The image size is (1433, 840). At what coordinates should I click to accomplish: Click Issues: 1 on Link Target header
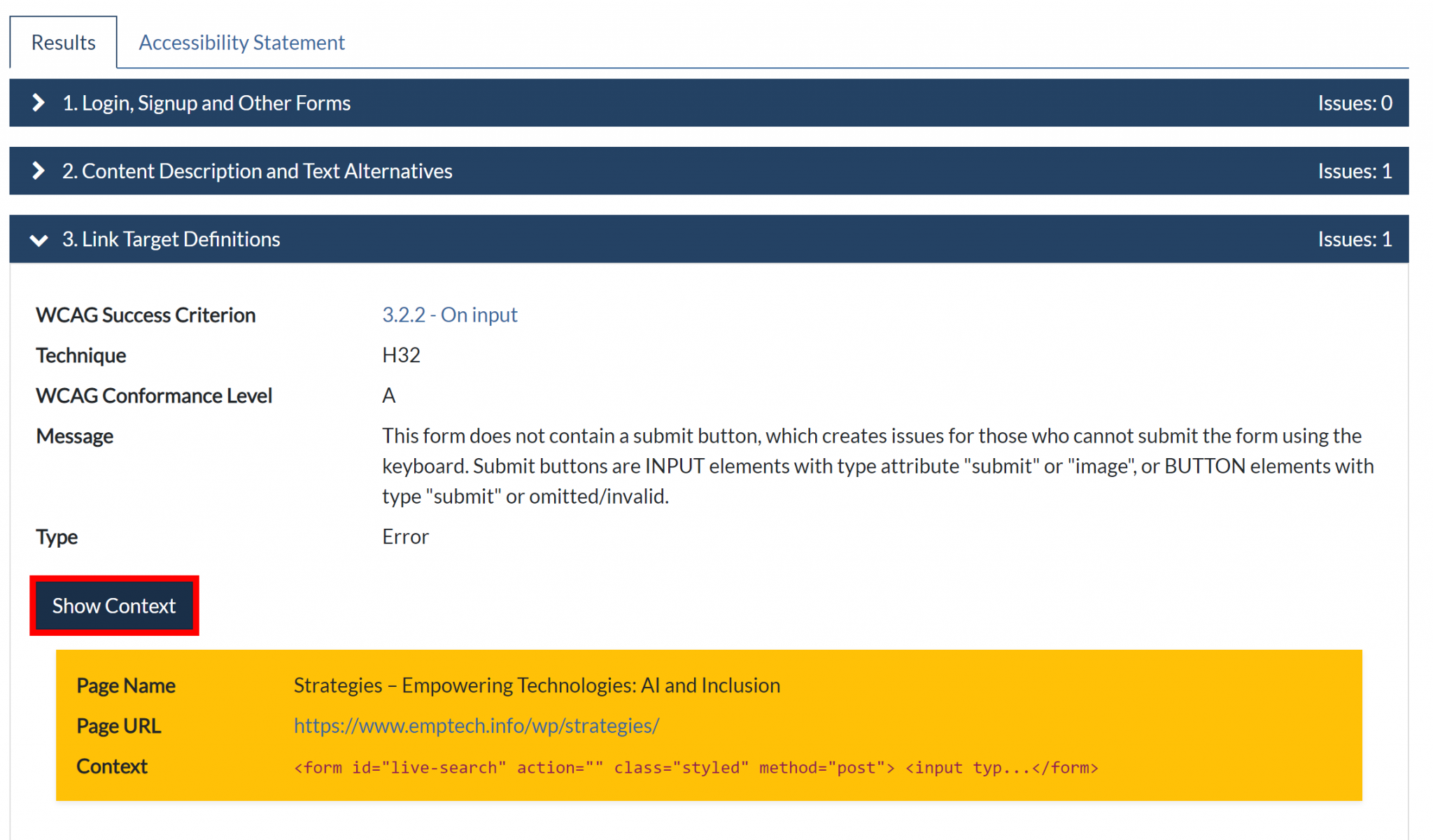pos(1354,239)
